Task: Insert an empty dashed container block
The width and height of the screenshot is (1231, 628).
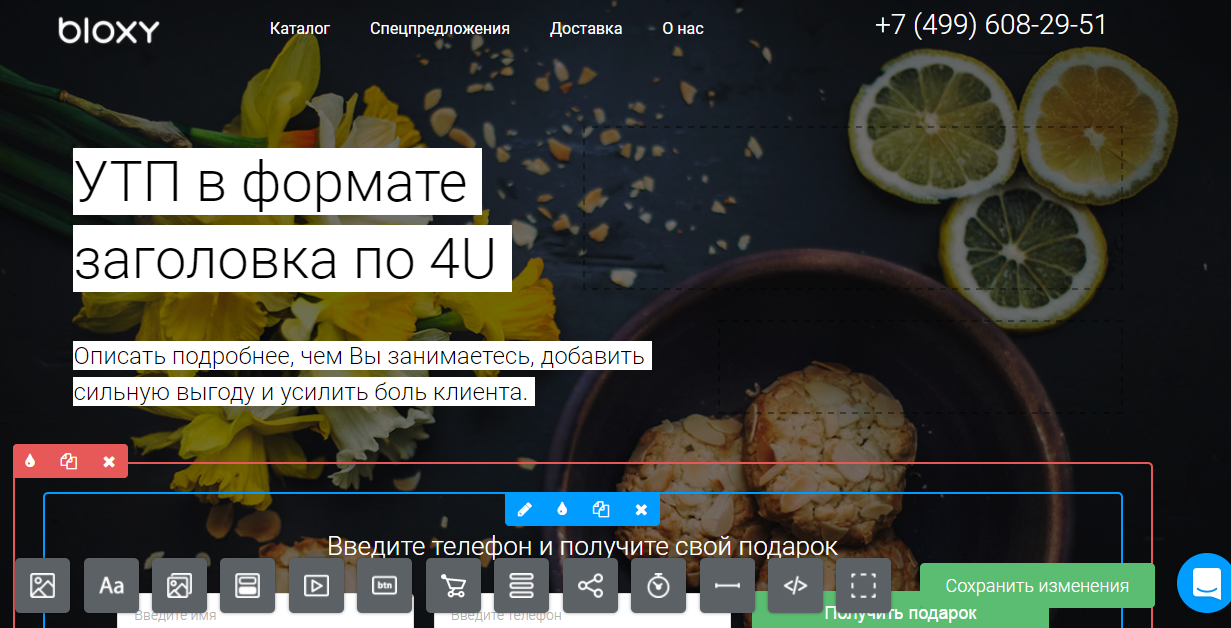Action: (863, 586)
